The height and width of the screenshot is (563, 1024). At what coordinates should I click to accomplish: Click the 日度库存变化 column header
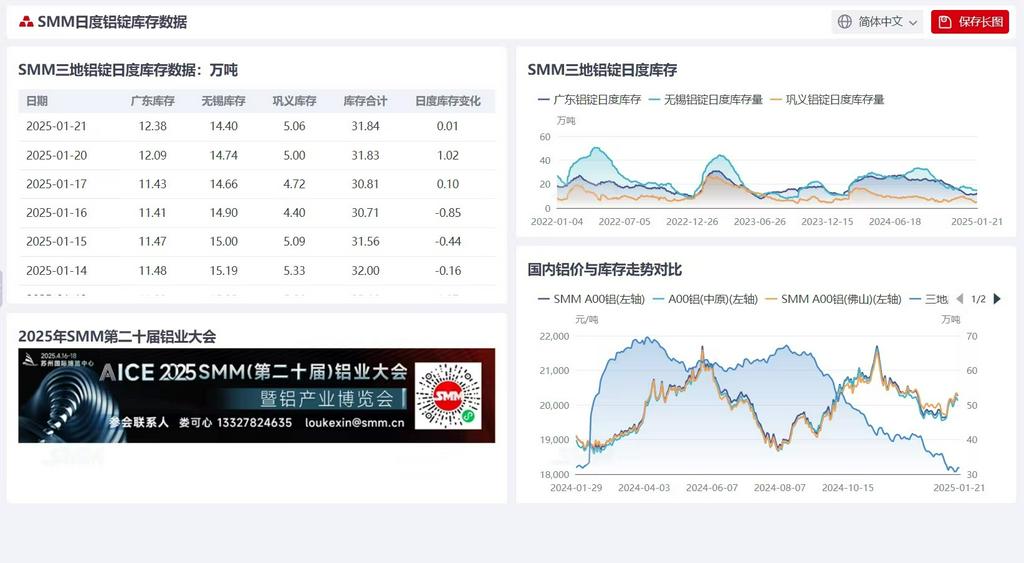tap(448, 101)
